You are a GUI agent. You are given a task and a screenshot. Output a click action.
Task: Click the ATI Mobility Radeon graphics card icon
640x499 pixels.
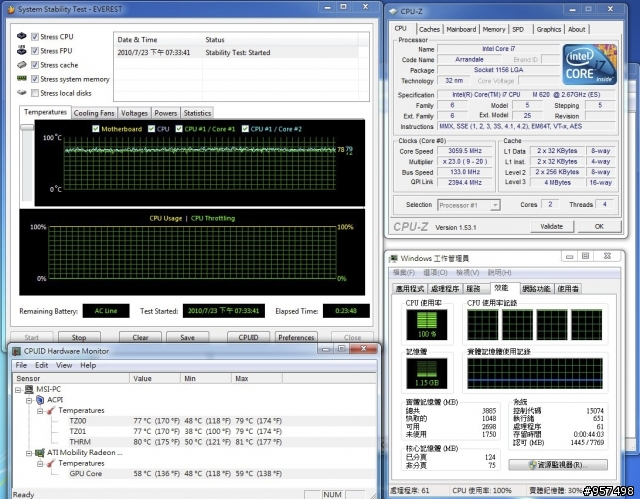tap(40, 452)
